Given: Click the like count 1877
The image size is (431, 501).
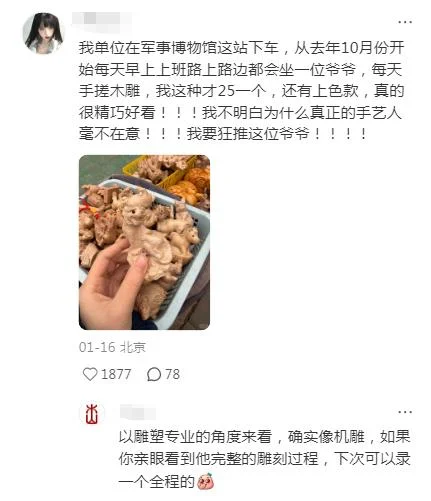Looking at the screenshot, I should pyautogui.click(x=116, y=374).
